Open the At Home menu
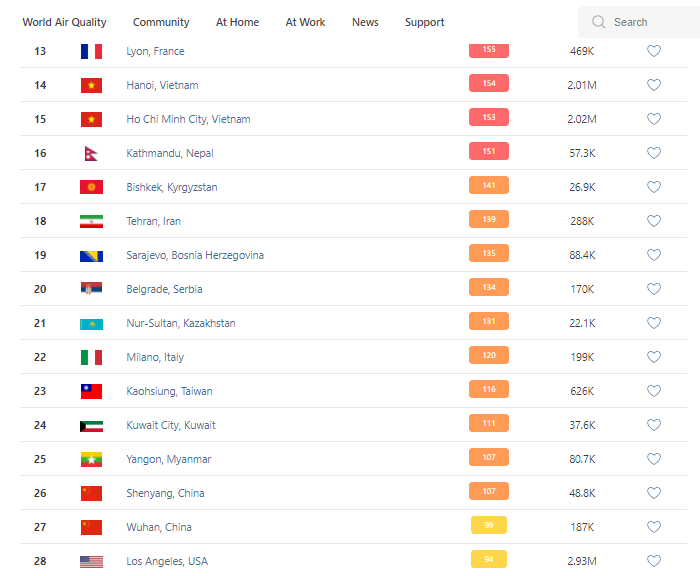 (x=237, y=22)
